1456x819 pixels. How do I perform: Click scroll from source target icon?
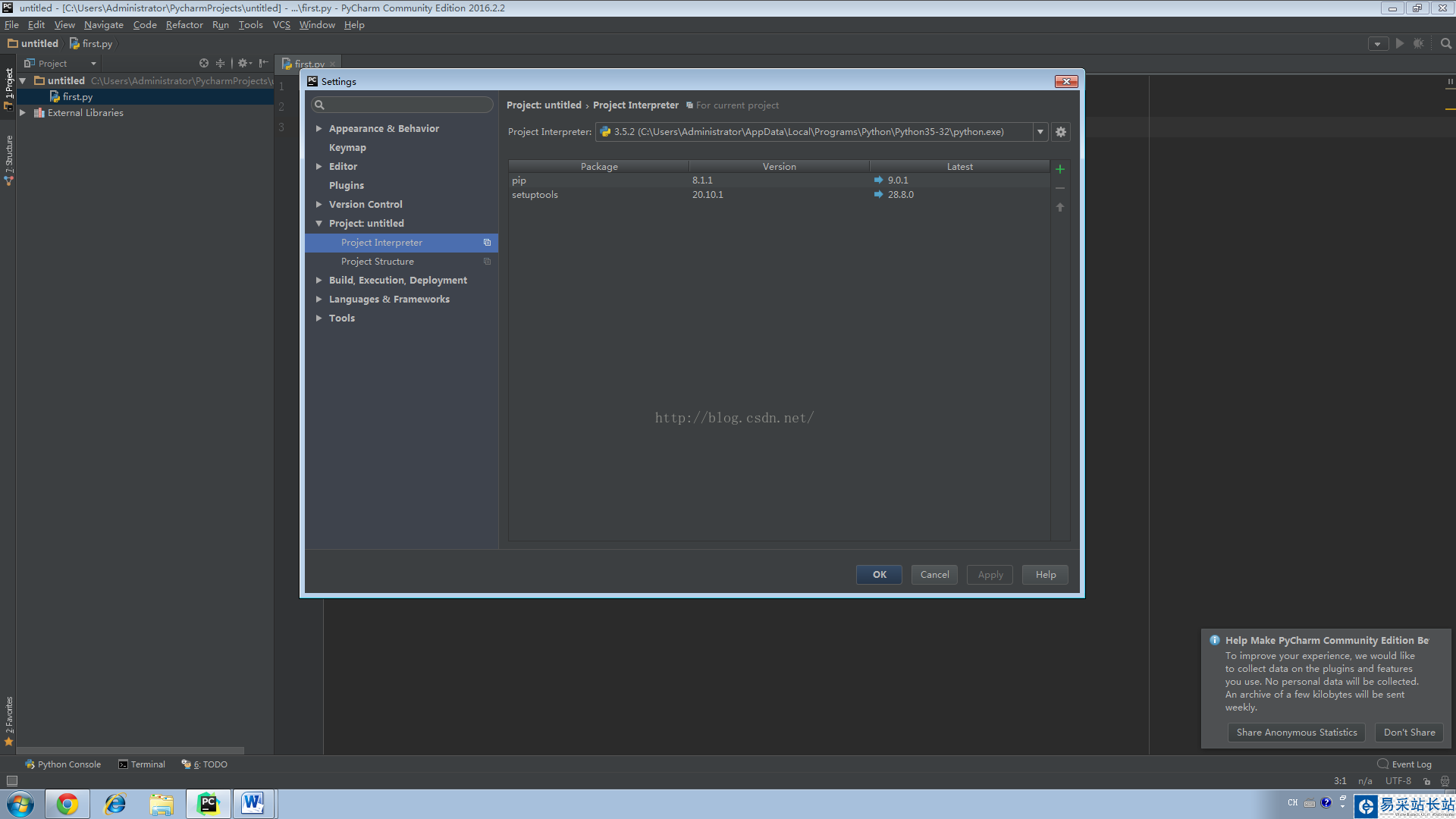click(203, 64)
